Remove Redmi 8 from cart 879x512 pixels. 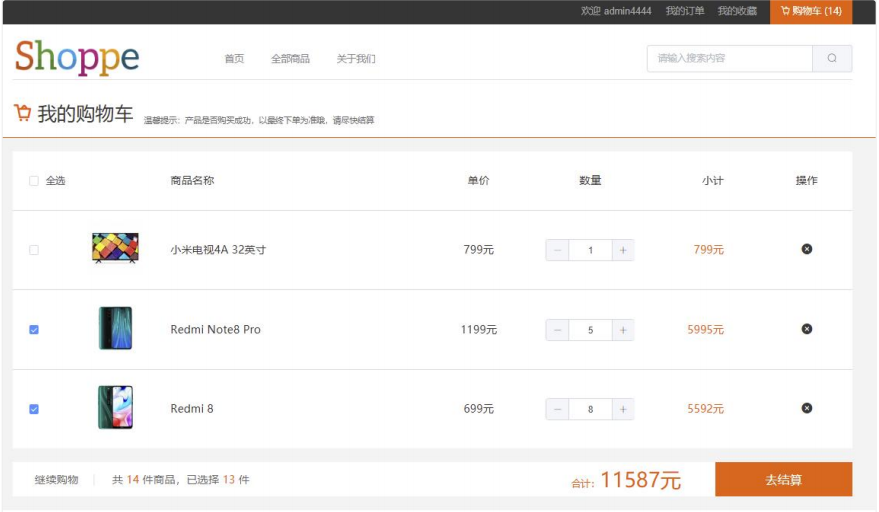(x=807, y=408)
